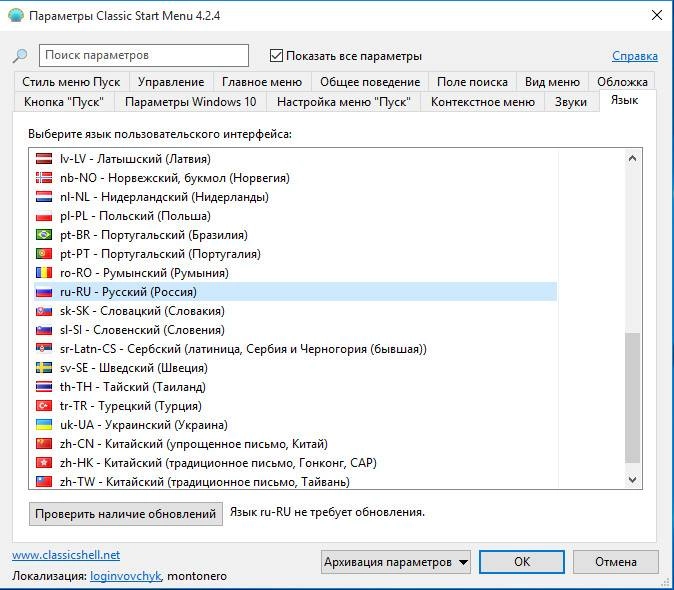This screenshot has width=674, height=590.
Task: Open the Звуки tab
Action: coord(570,102)
